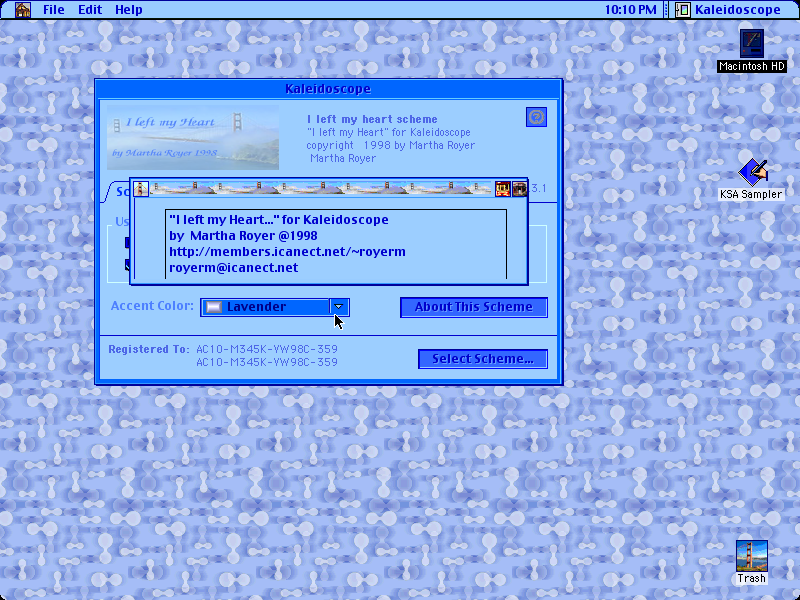Click the royerm@icanect.net email text
This screenshot has height=600, width=800.
point(234,268)
